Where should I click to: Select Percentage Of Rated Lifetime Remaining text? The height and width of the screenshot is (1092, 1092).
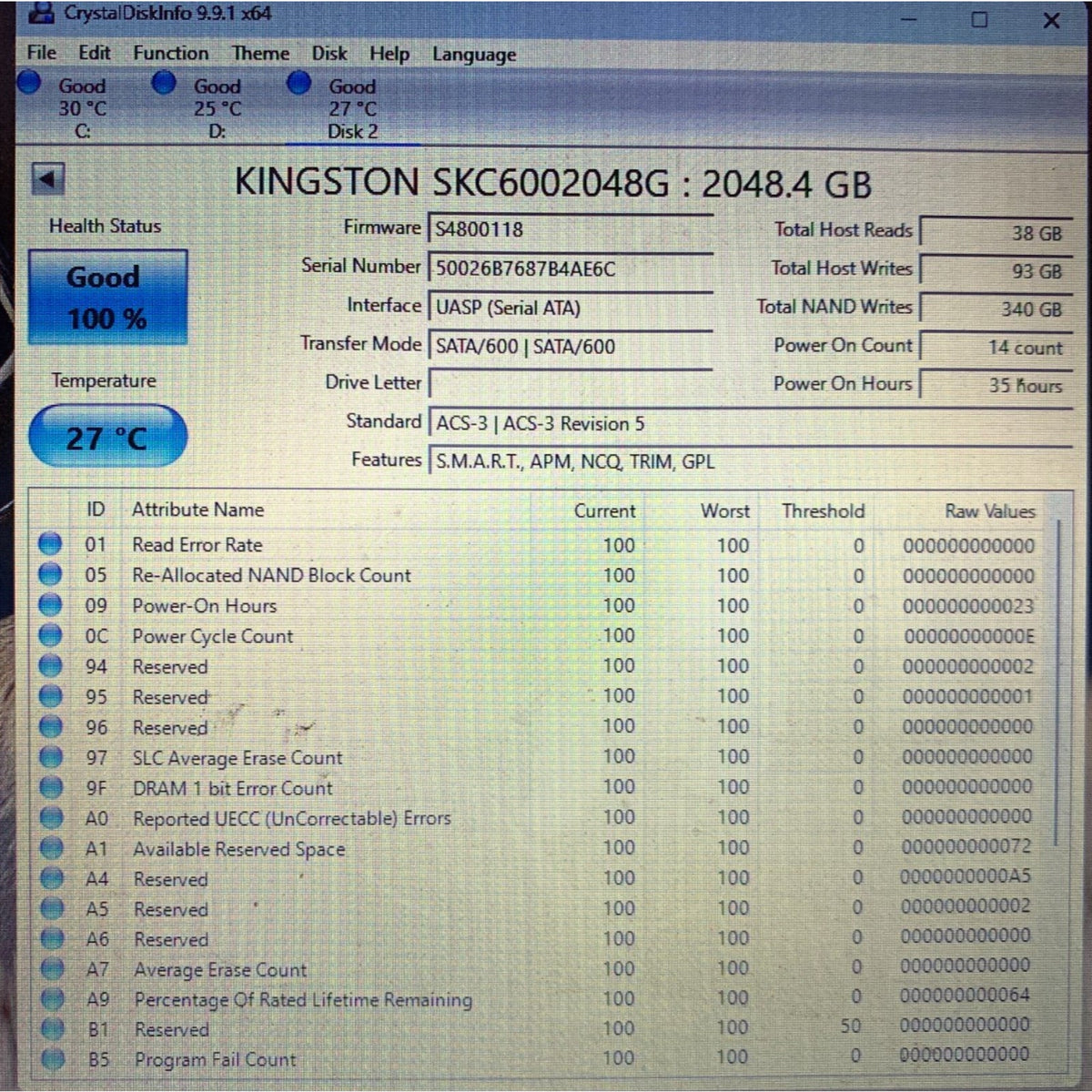(x=303, y=999)
